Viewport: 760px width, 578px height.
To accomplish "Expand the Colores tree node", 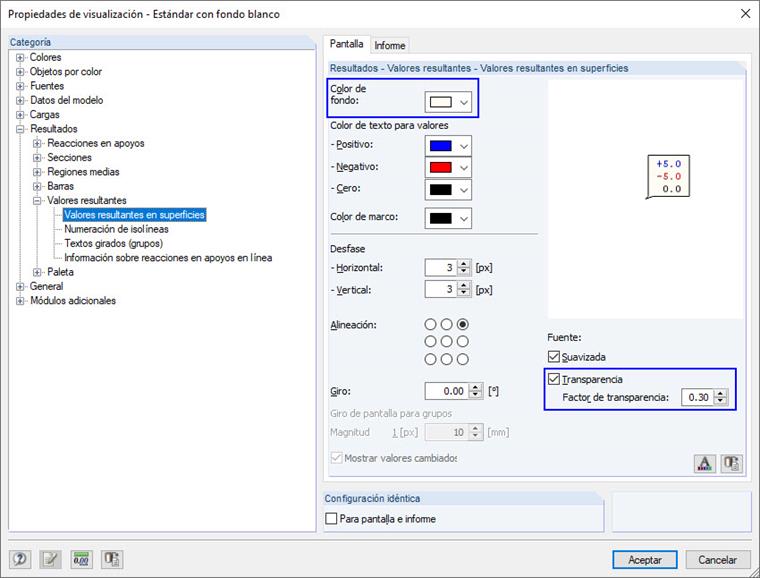I will coord(20,58).
